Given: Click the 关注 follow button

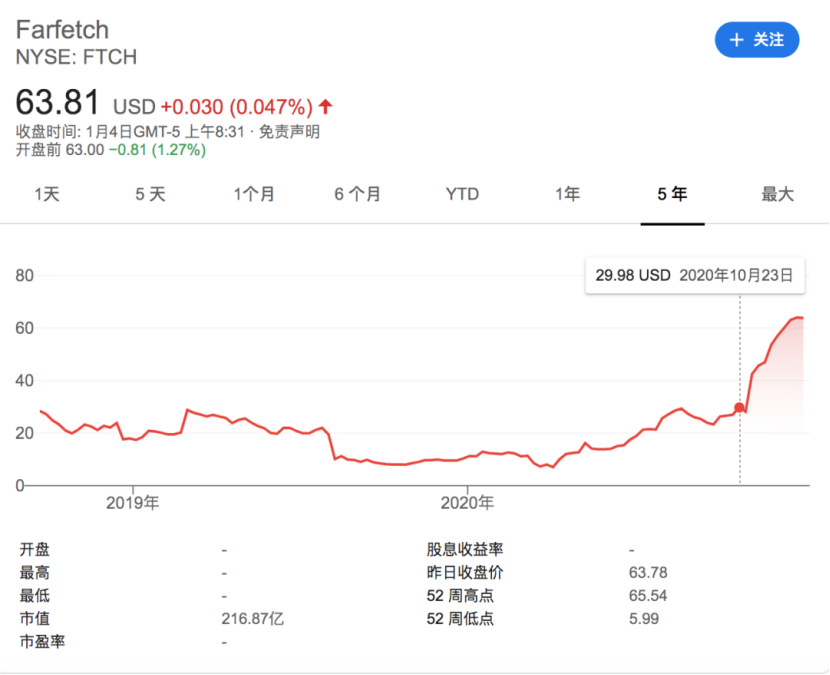Looking at the screenshot, I should 757,40.
